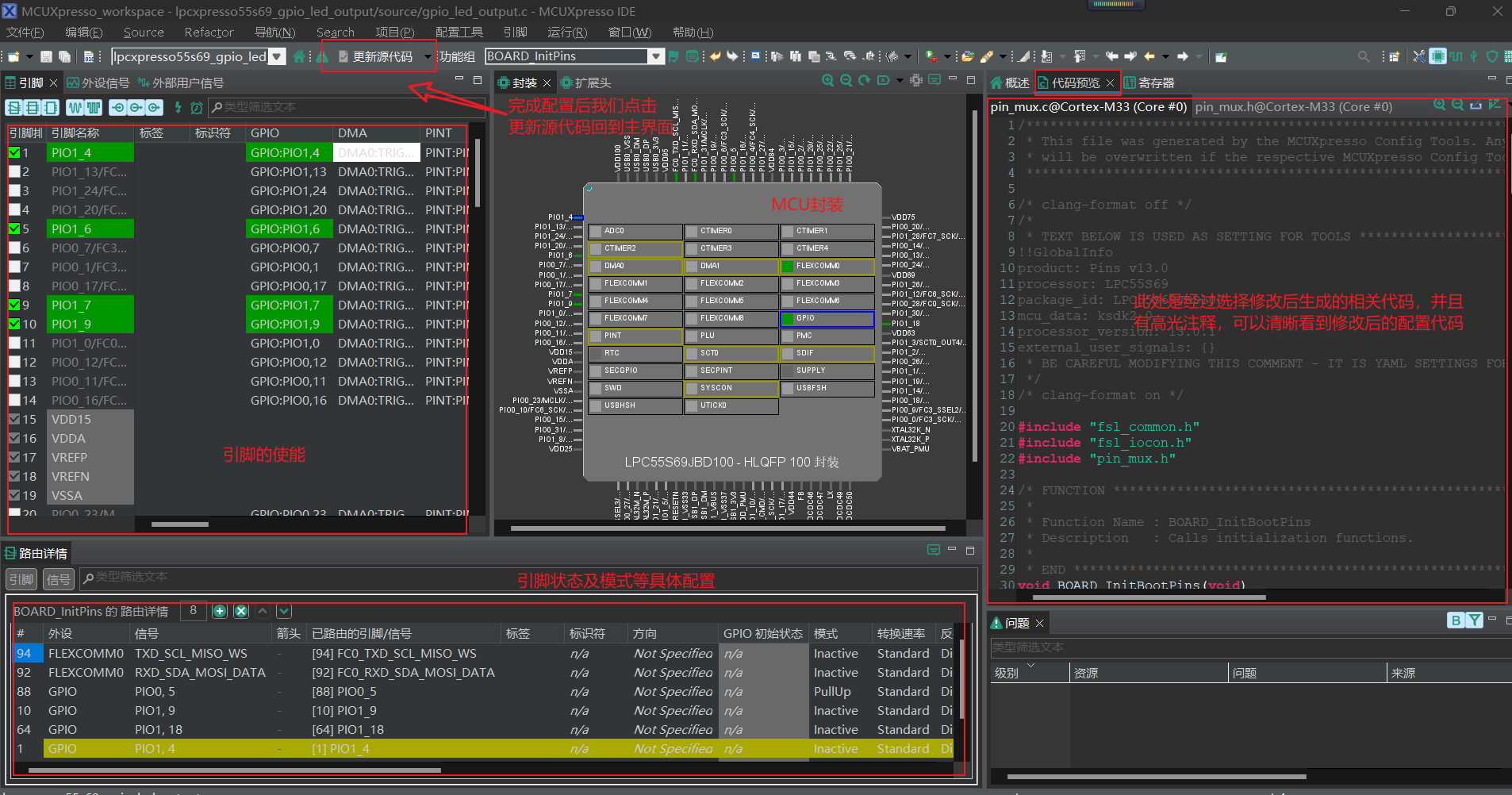Screen dimensions: 1512x795
Task: Open the shield security tool icon
Action: pyautogui.click(x=1492, y=56)
